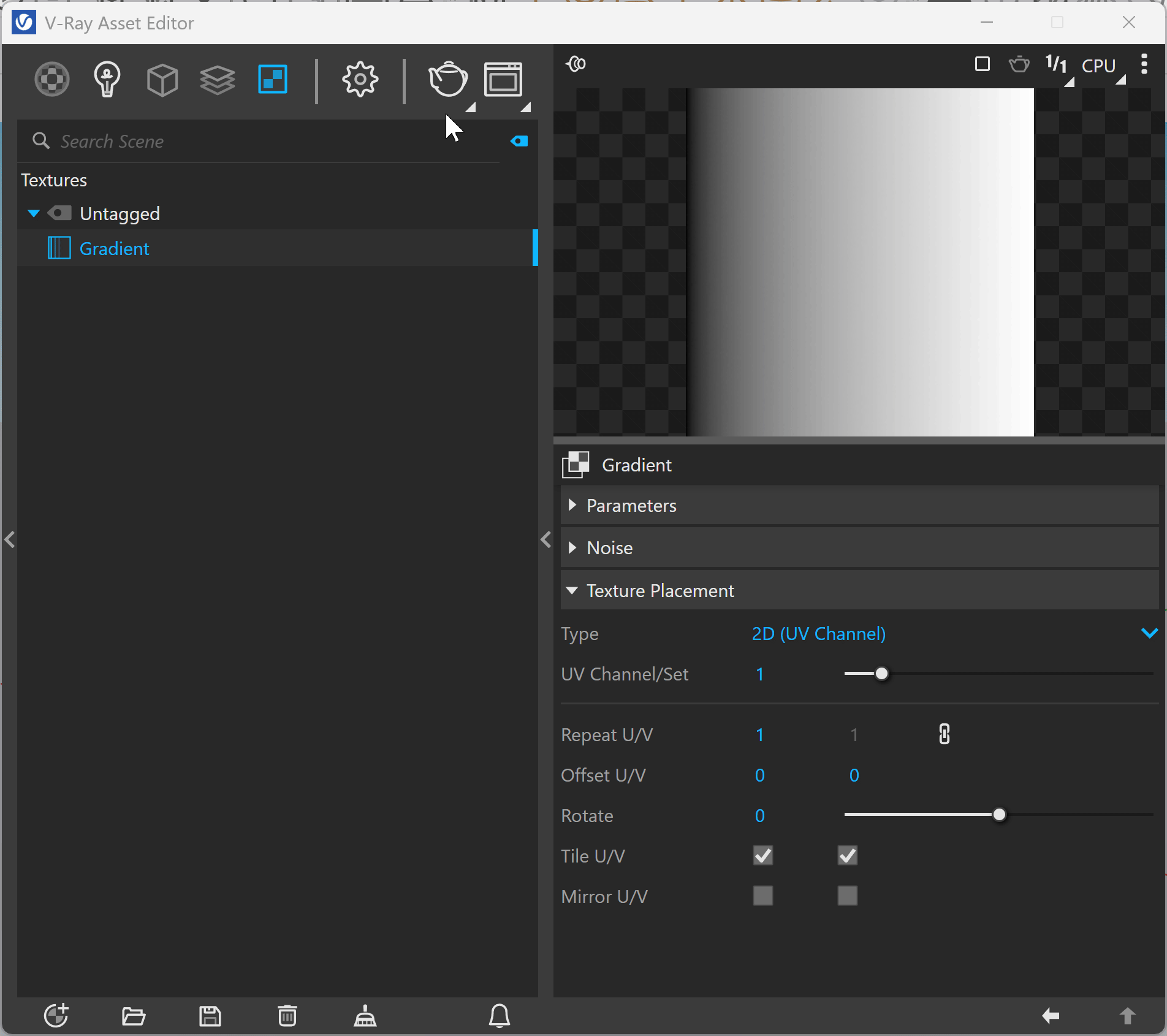
Task: Open the Teapot render options arrow
Action: 471,108
